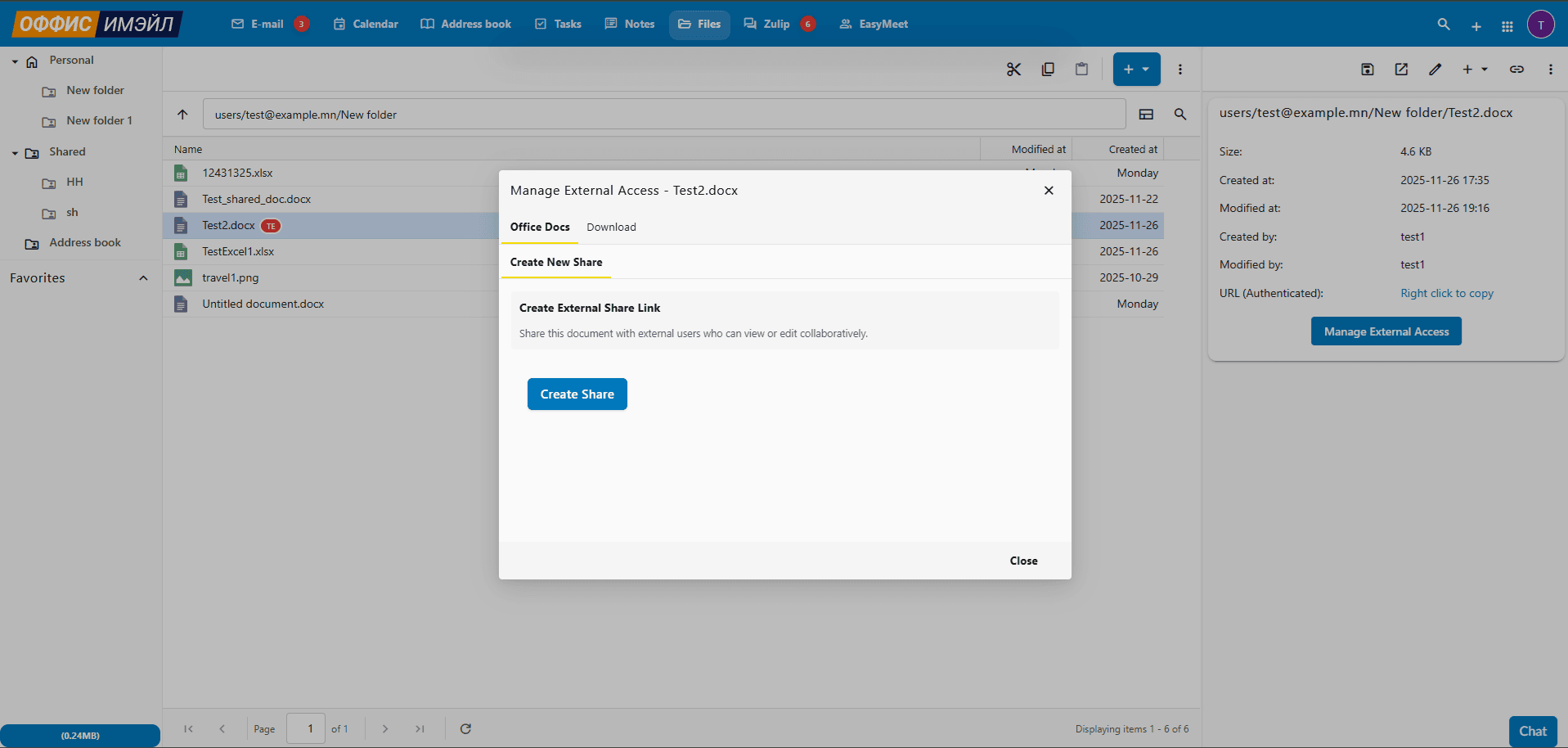Click the Manage External Access button

point(1386,331)
